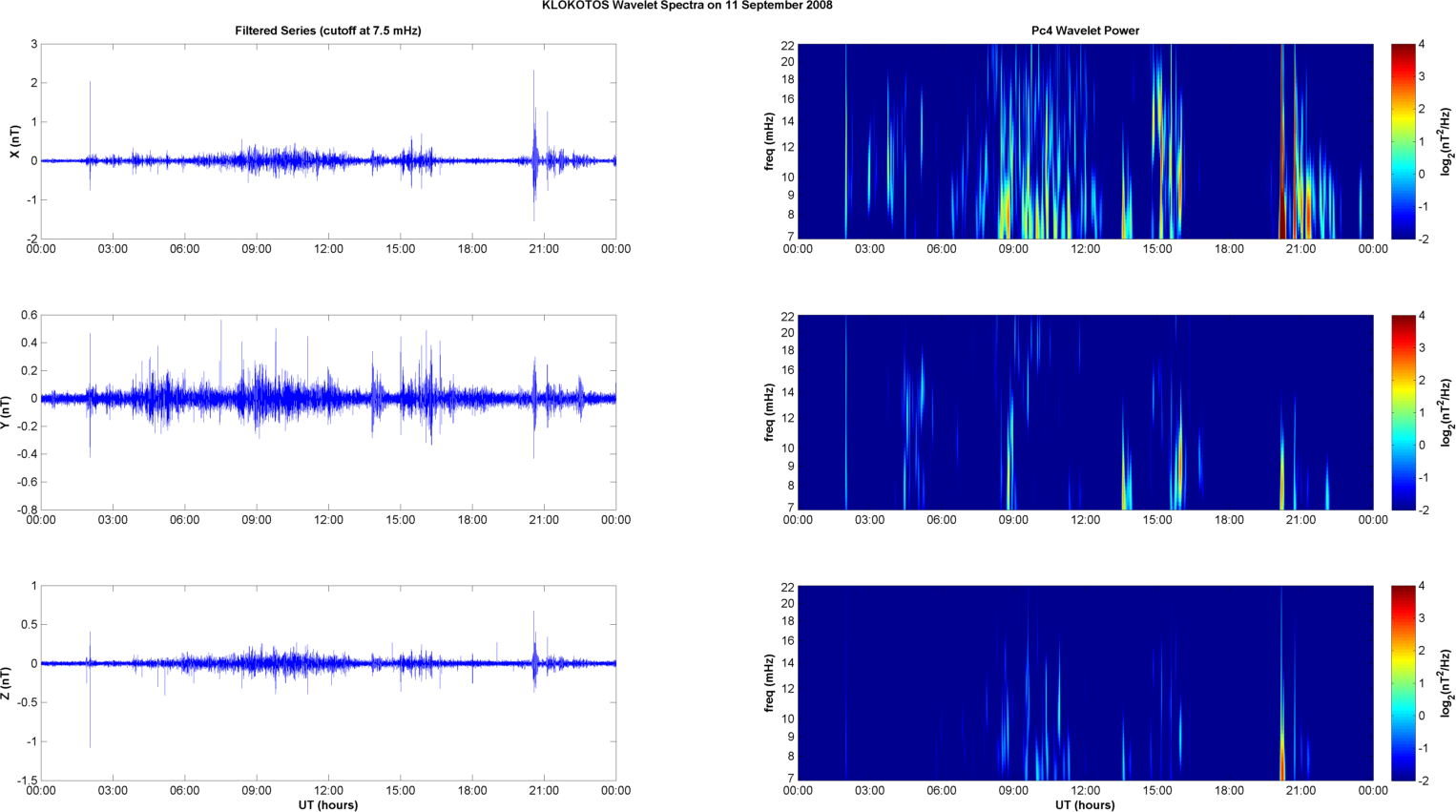Screen dimensions: 1456x812
Task: Click the "-0.8" tick on the Y series axis
Action: click(x=26, y=510)
